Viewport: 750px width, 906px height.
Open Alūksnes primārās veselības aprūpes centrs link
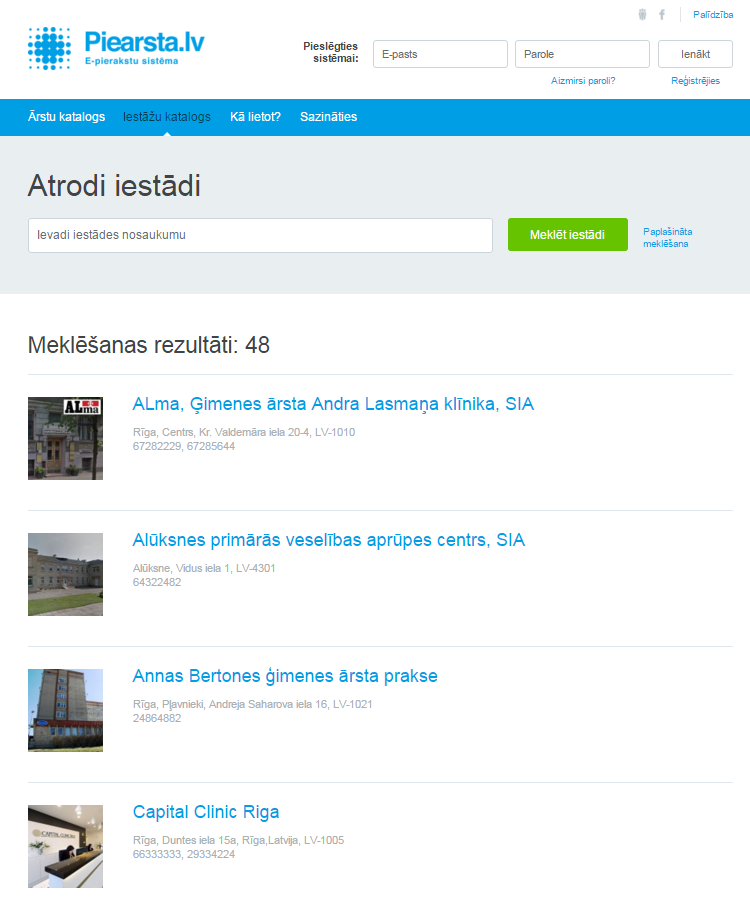329,540
